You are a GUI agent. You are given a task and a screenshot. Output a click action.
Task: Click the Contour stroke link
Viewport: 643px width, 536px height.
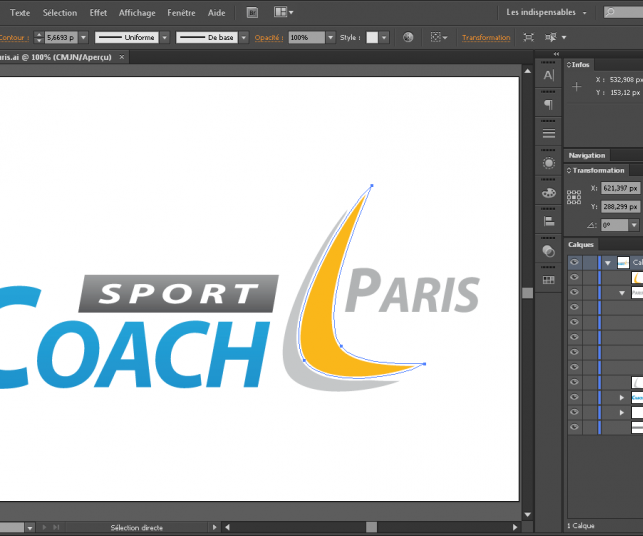click(14, 37)
